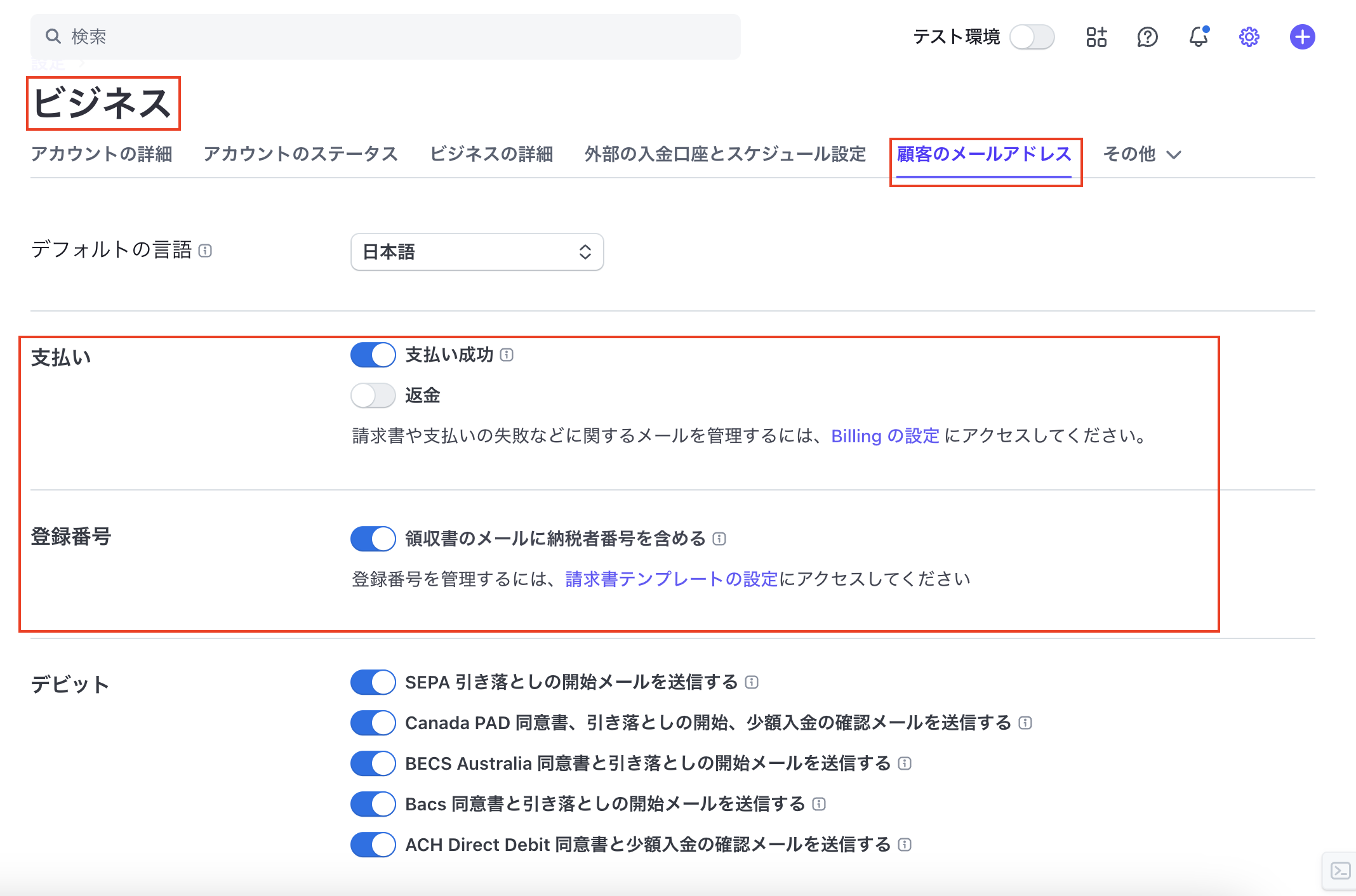Open the 請求書テンプレートの設定 link
The height and width of the screenshot is (896, 1356).
tap(671, 579)
